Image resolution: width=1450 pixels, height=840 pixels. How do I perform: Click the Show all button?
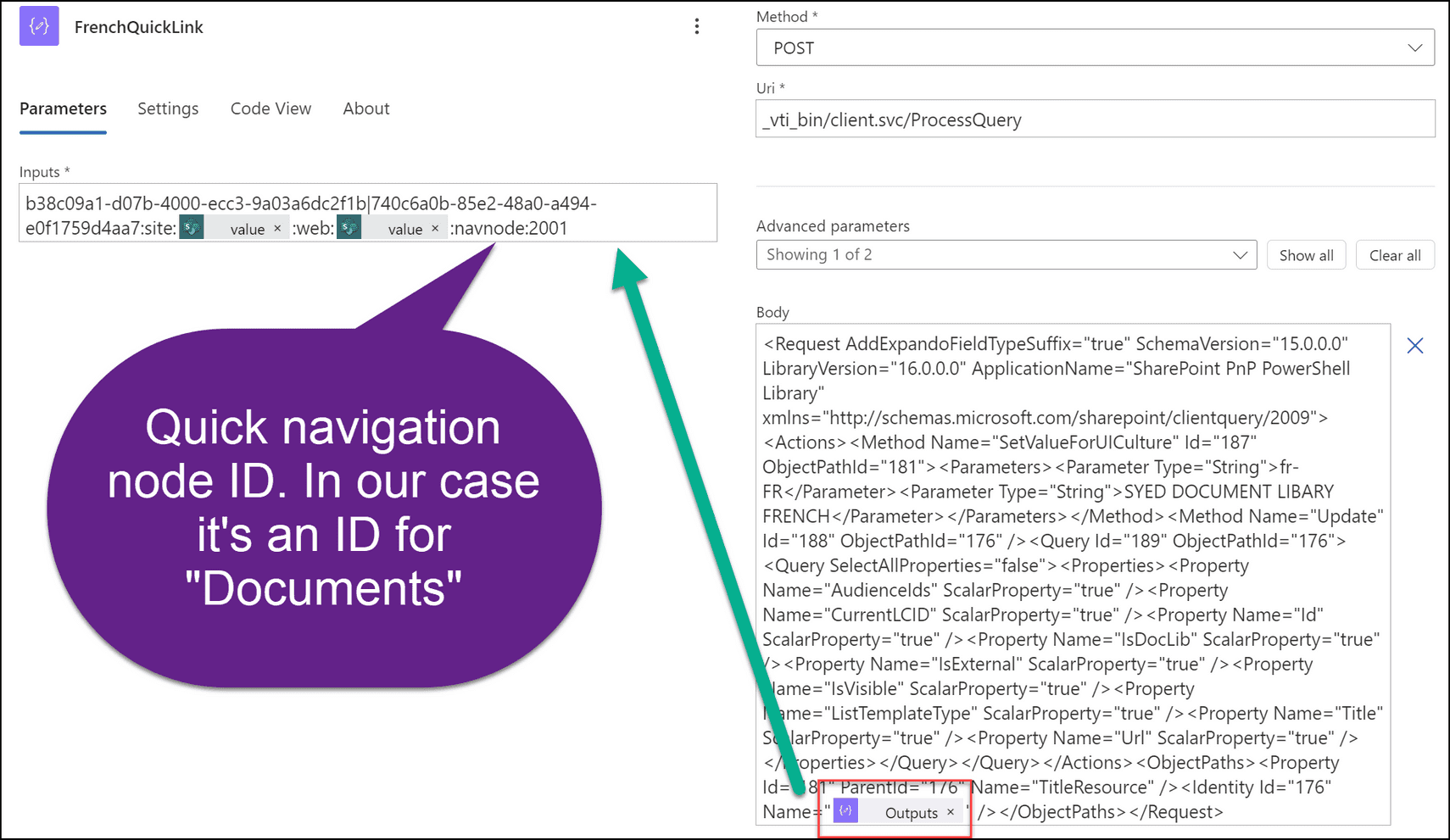tap(1306, 254)
